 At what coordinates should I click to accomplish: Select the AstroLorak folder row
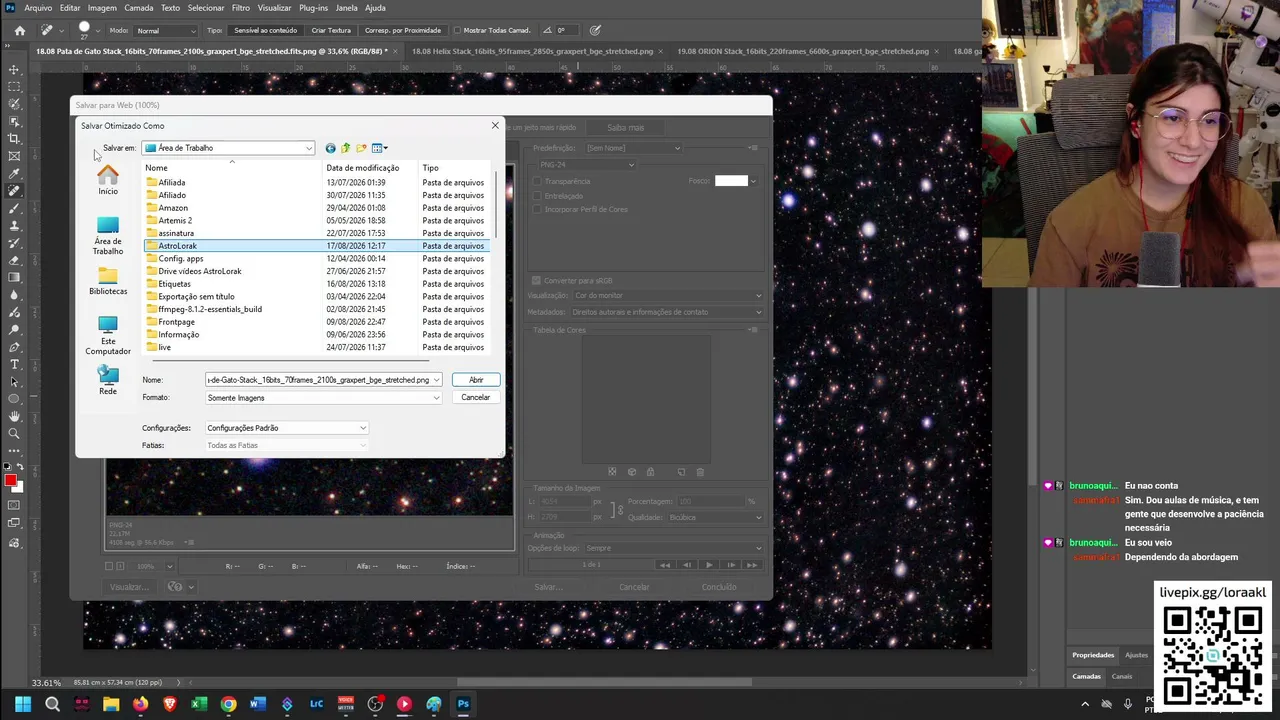click(x=316, y=246)
